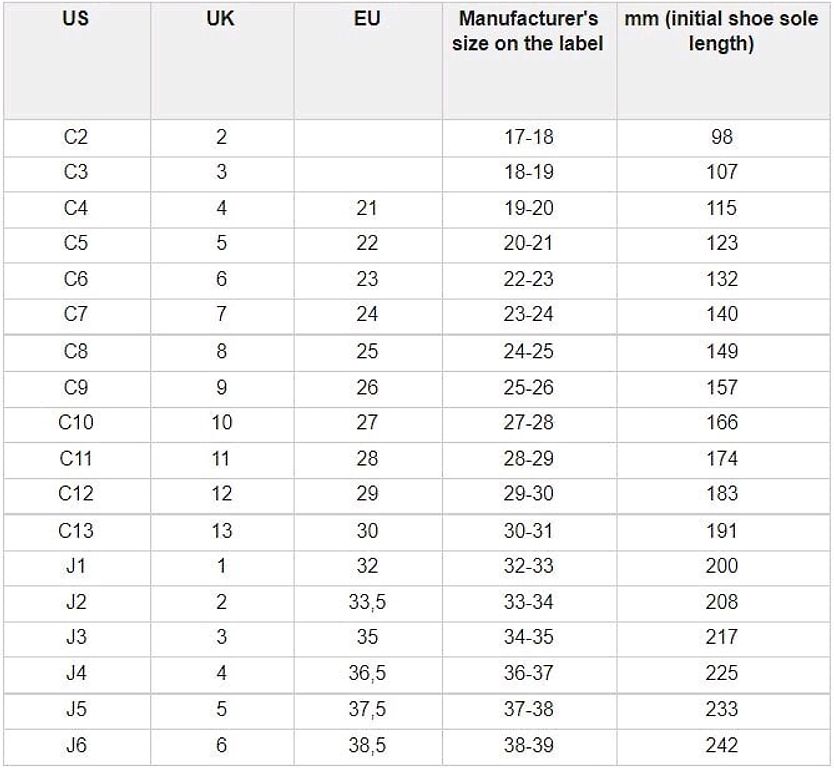Click the Manufacturer's size on the label header

pyautogui.click(x=528, y=31)
